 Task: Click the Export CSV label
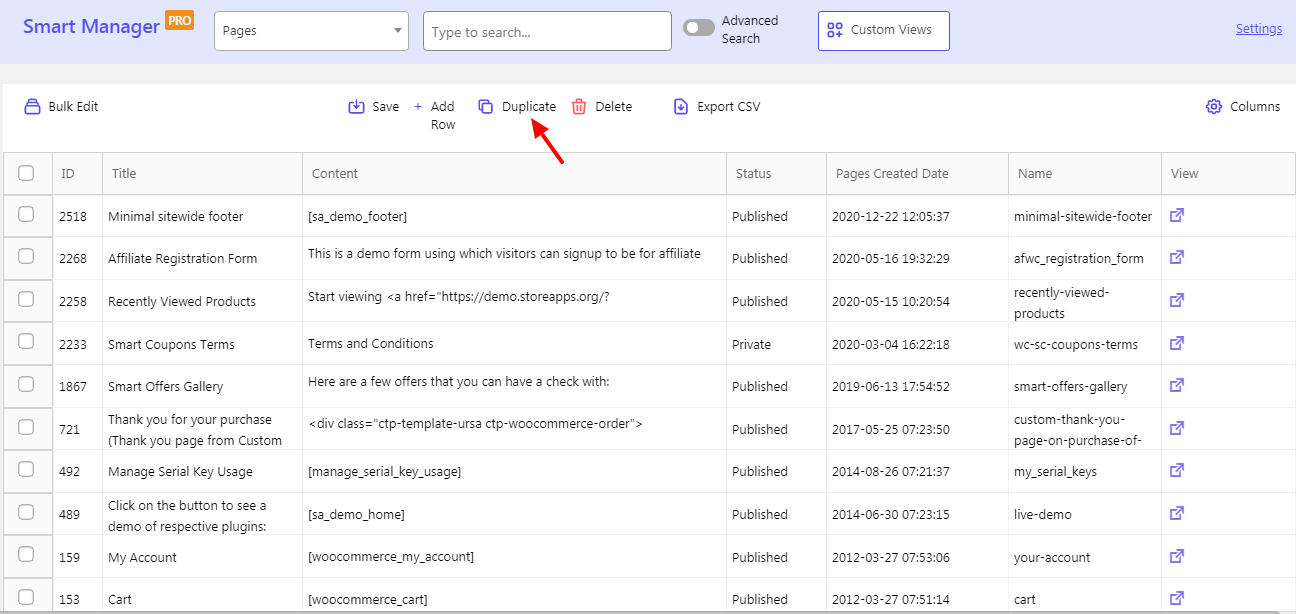pos(729,106)
